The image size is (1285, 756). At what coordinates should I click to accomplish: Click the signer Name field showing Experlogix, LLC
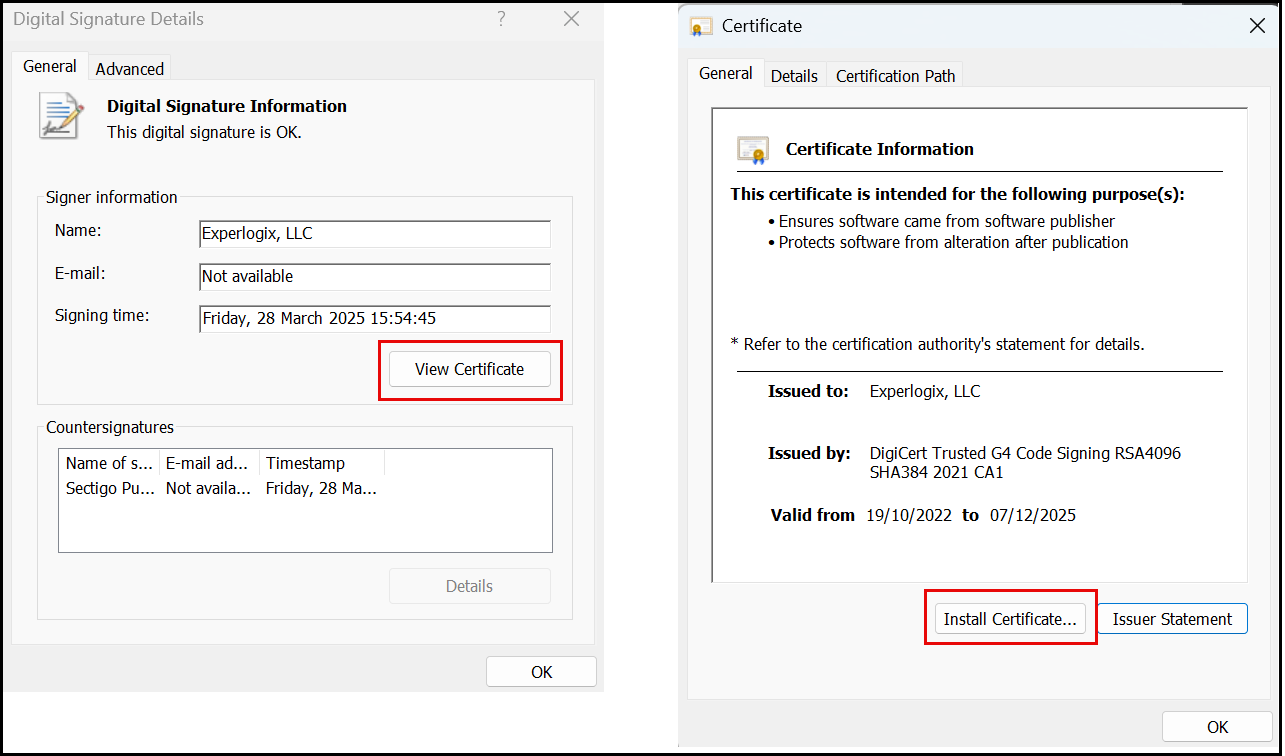click(x=375, y=234)
